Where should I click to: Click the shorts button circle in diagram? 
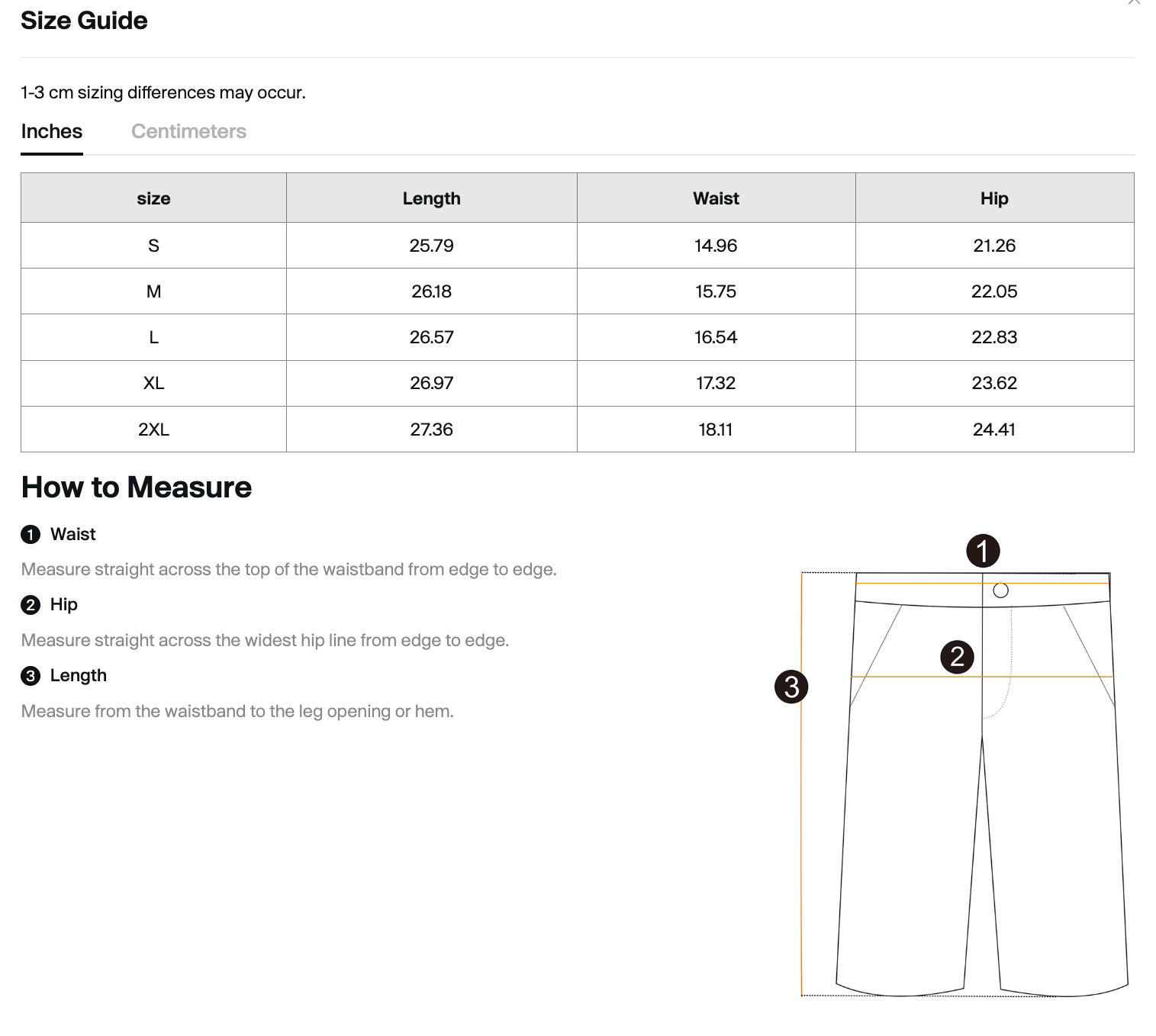click(1001, 590)
